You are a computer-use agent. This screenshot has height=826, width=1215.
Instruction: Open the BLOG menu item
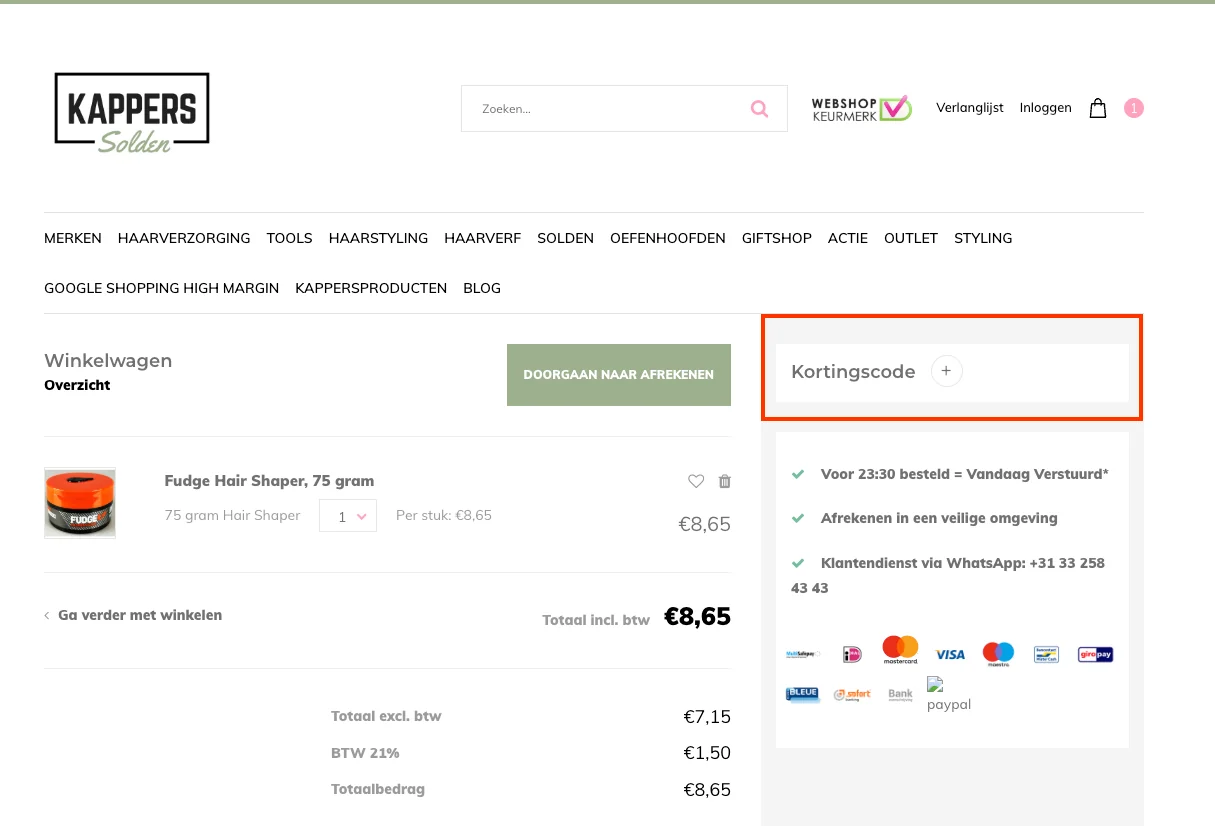(x=482, y=288)
